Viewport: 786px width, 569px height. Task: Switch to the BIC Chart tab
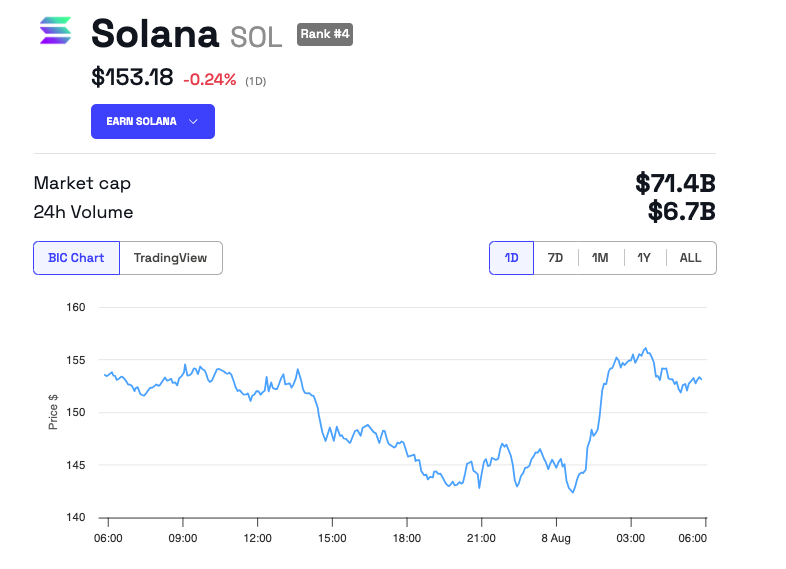[76, 258]
